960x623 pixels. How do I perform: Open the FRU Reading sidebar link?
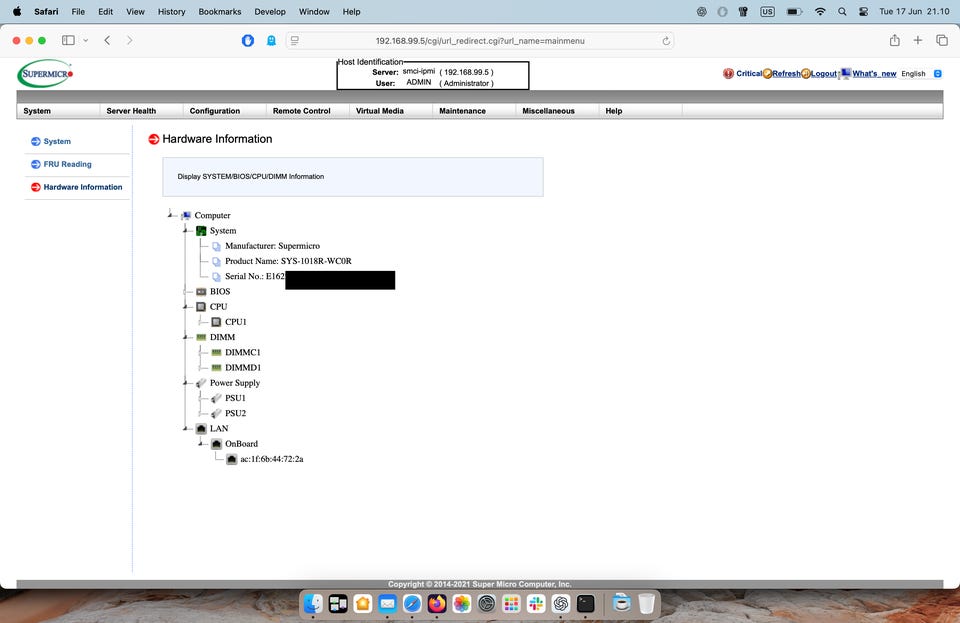pos(67,164)
